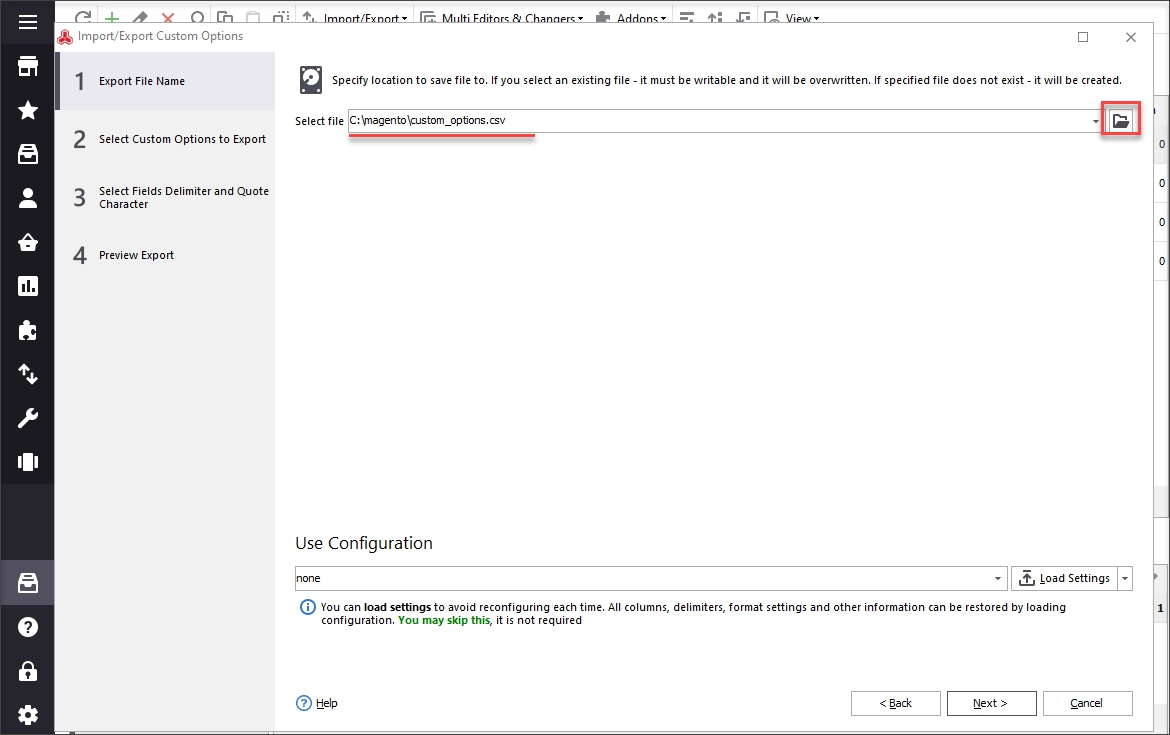The image size is (1170, 735).
Task: Click the red X delete toolbar icon
Action: tap(168, 17)
